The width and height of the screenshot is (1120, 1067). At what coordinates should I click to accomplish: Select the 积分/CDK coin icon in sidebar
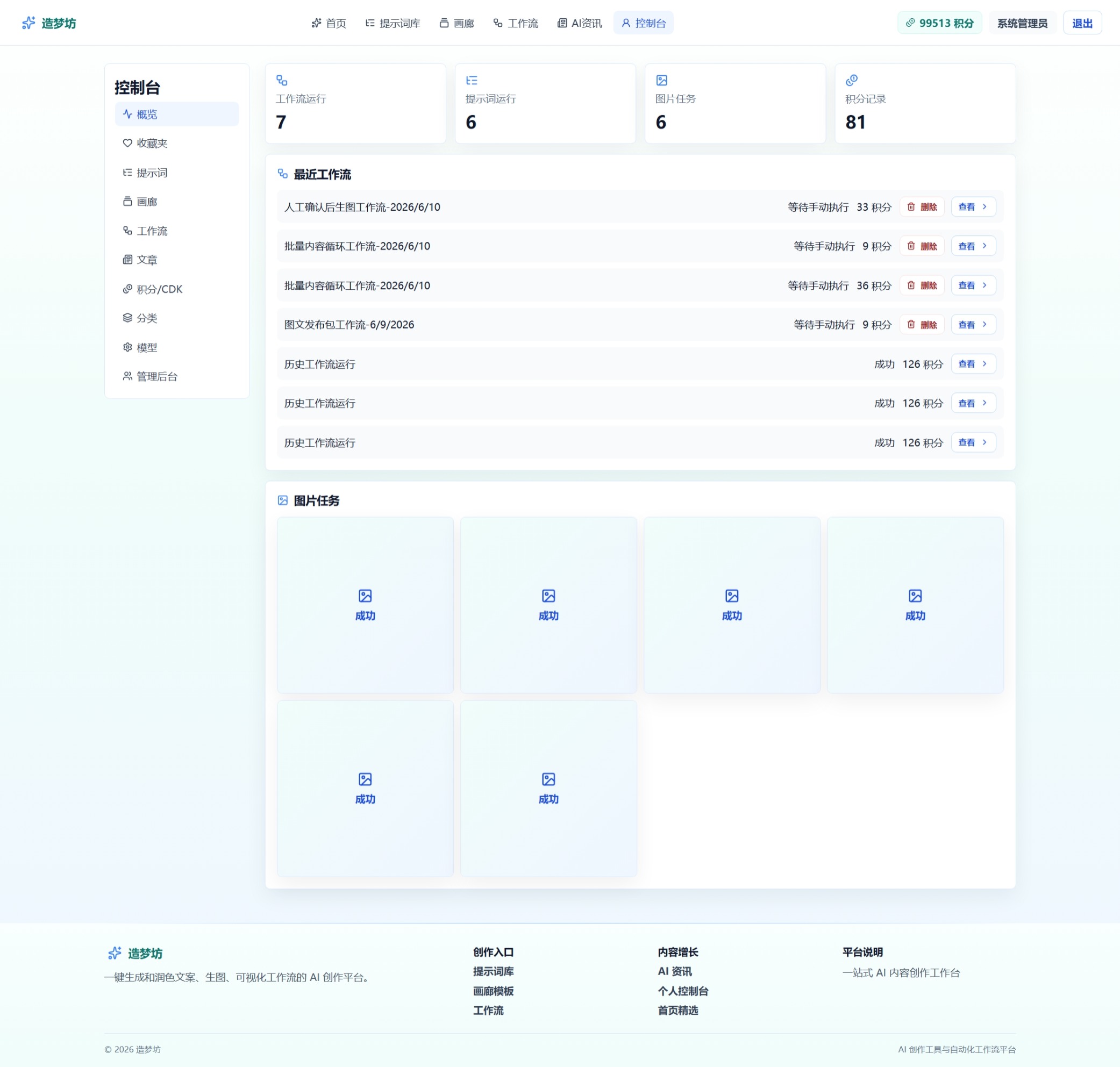(x=127, y=289)
